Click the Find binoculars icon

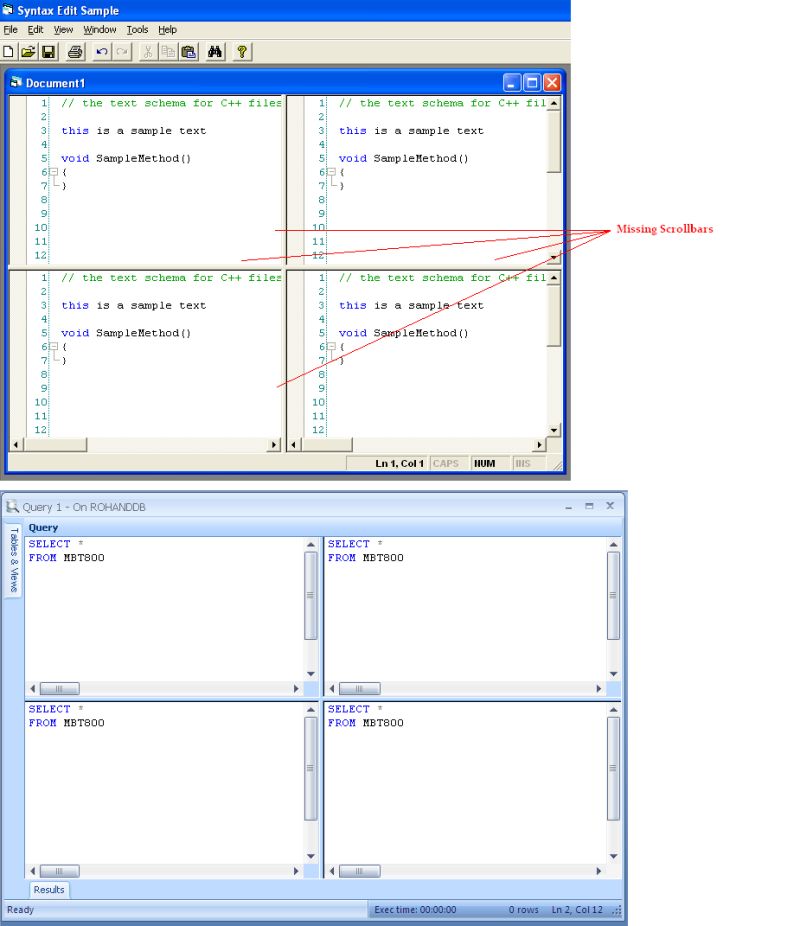(x=215, y=52)
